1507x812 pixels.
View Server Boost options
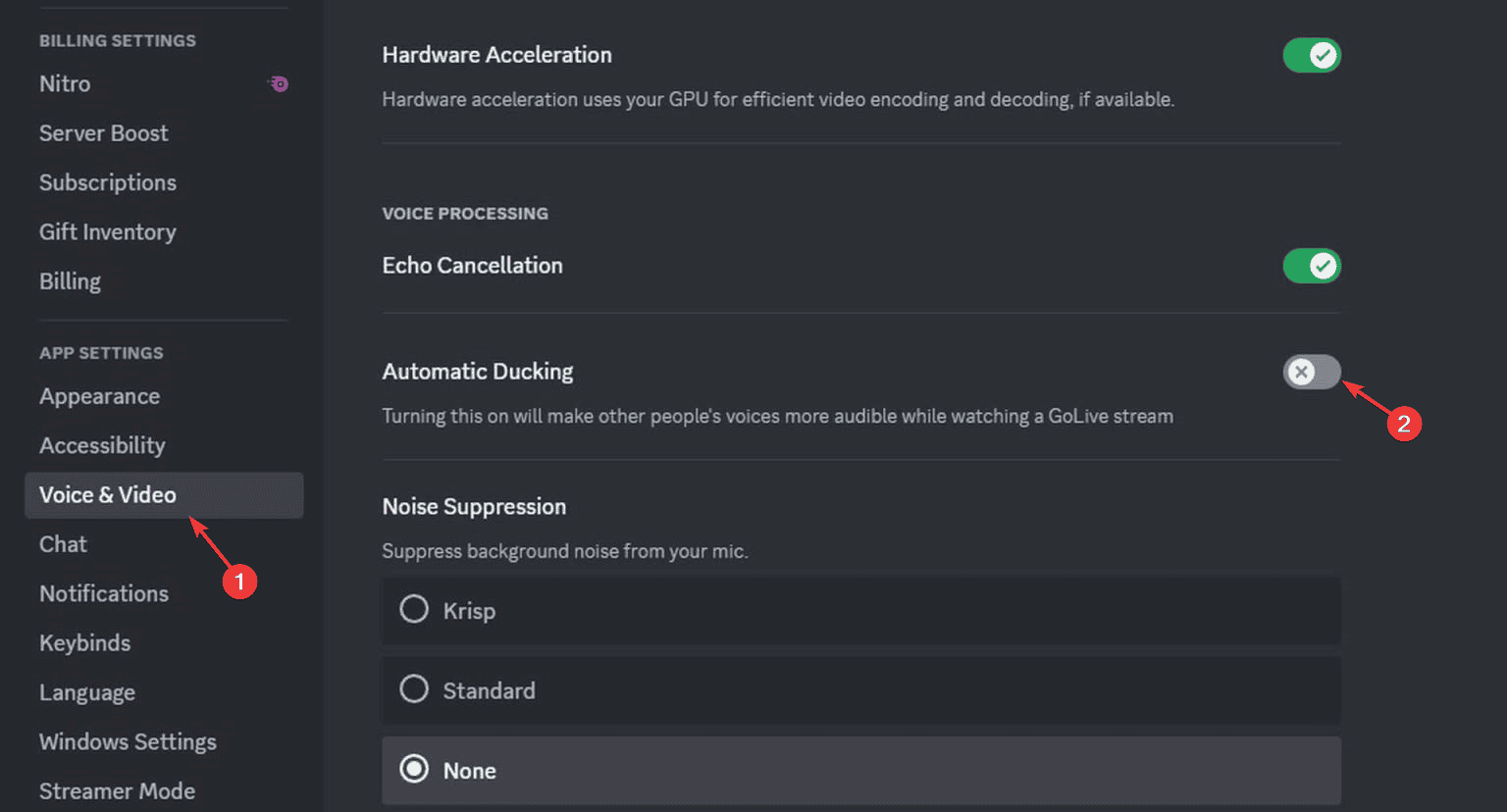[x=103, y=133]
